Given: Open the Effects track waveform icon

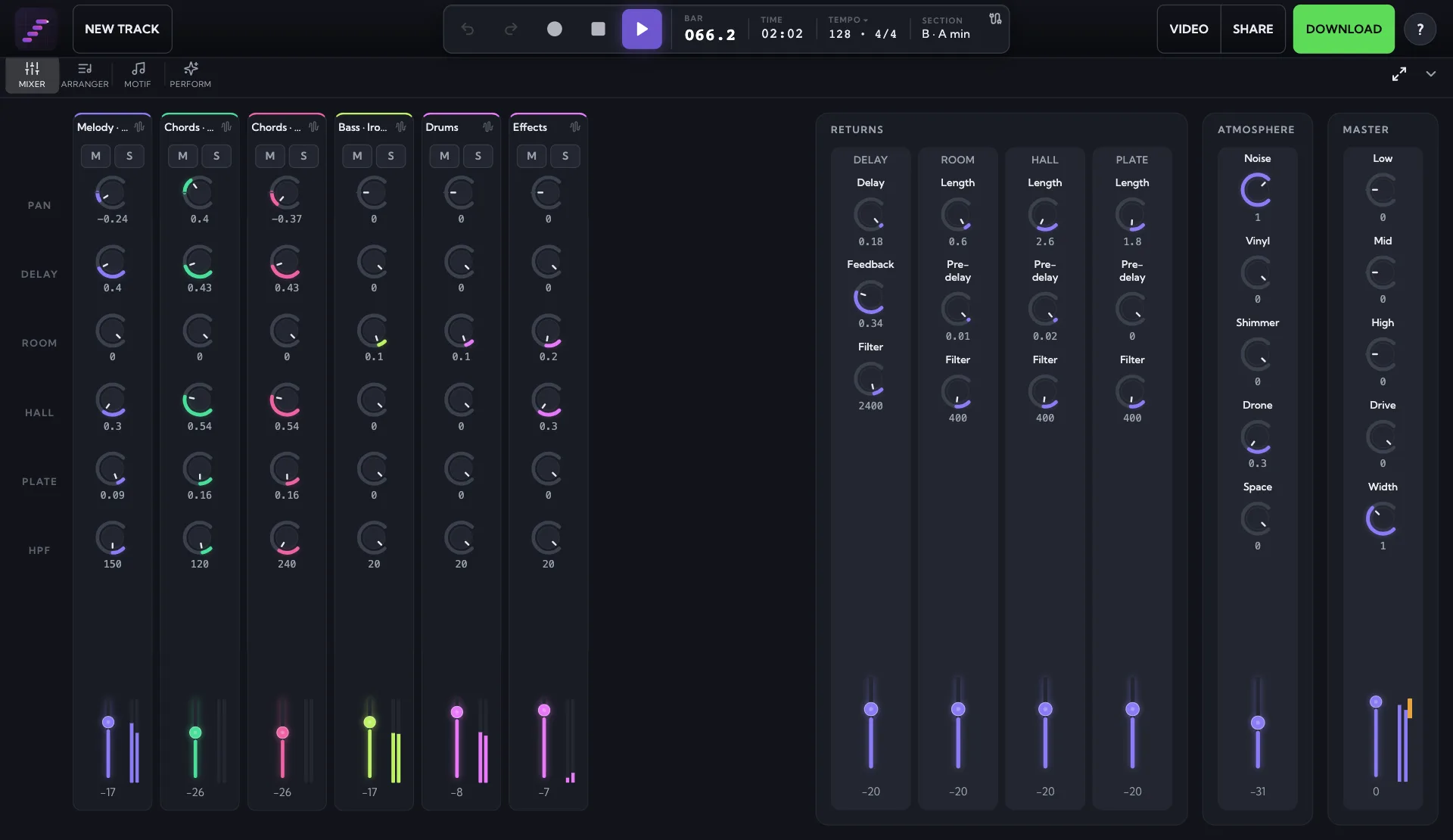Looking at the screenshot, I should pyautogui.click(x=575, y=127).
